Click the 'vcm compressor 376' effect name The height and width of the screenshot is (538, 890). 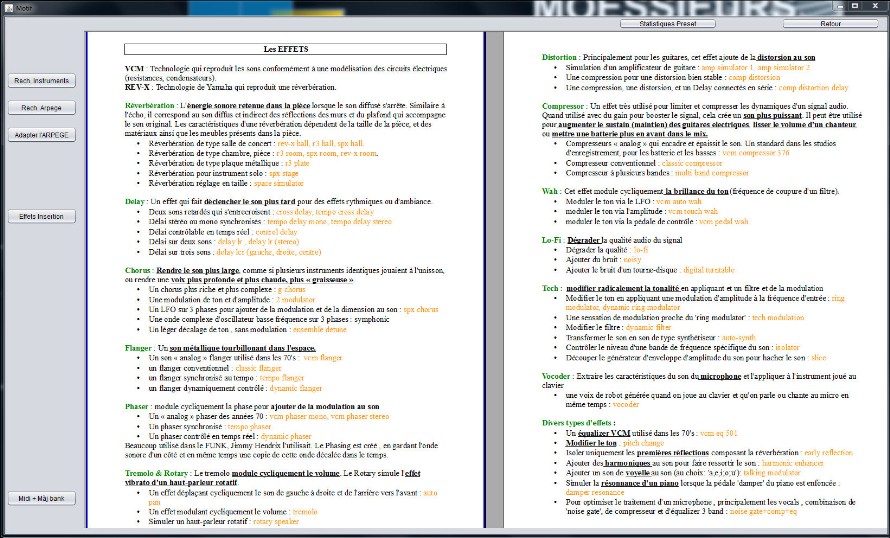[x=755, y=153]
